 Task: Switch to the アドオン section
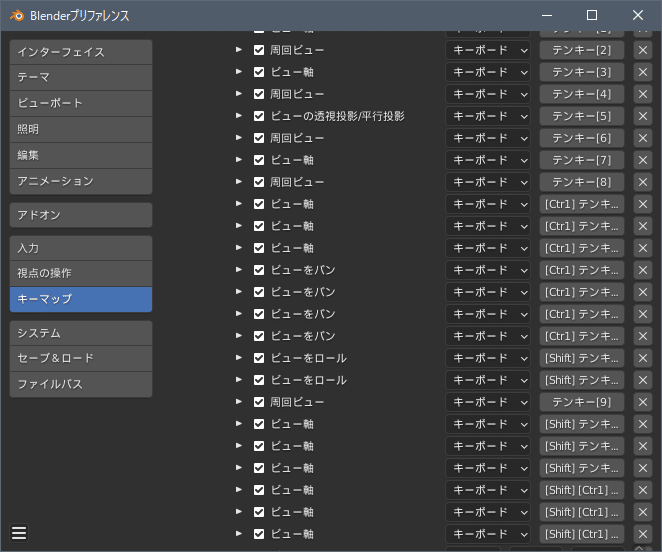click(x=81, y=215)
